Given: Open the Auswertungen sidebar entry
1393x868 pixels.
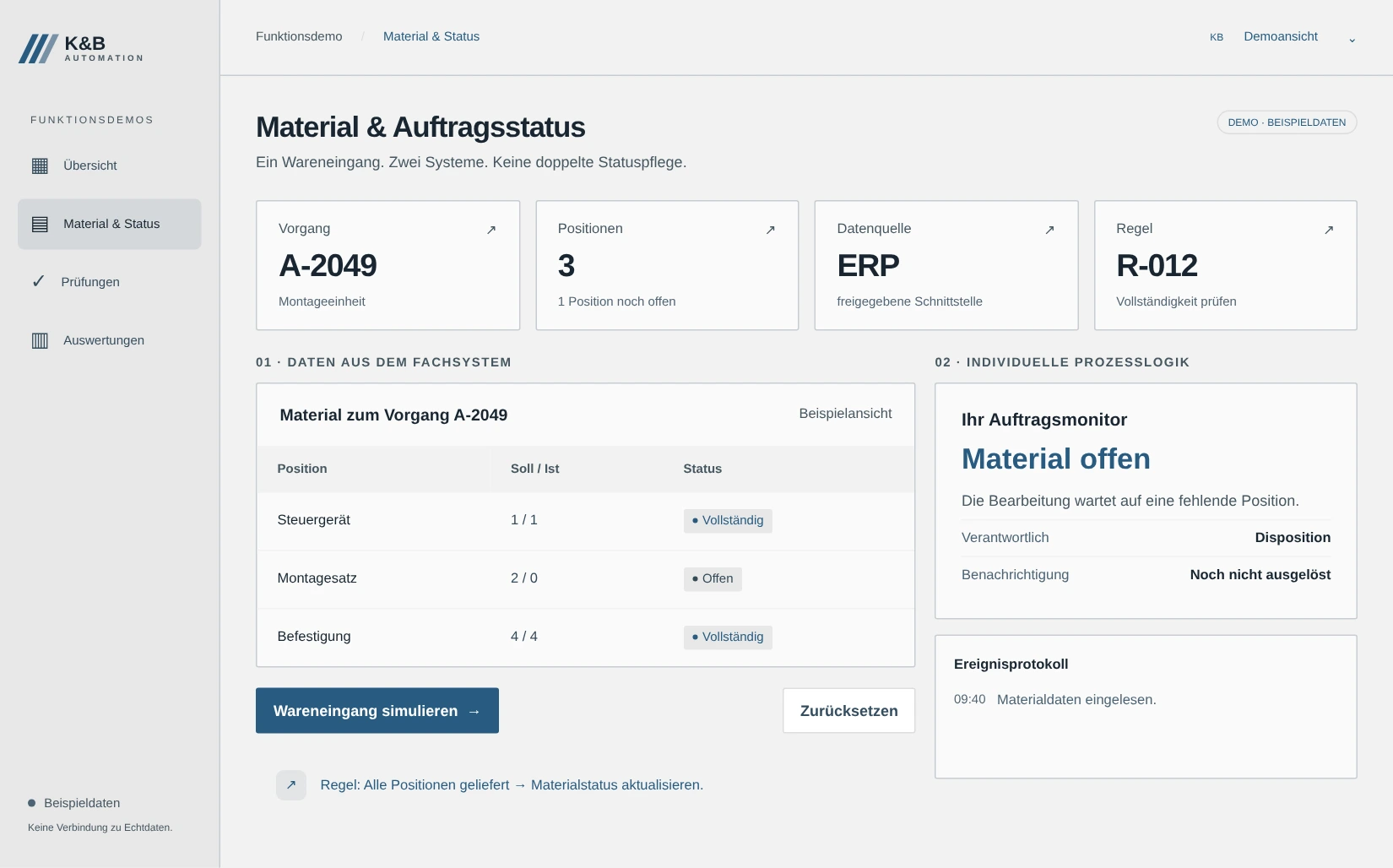Looking at the screenshot, I should tap(110, 340).
